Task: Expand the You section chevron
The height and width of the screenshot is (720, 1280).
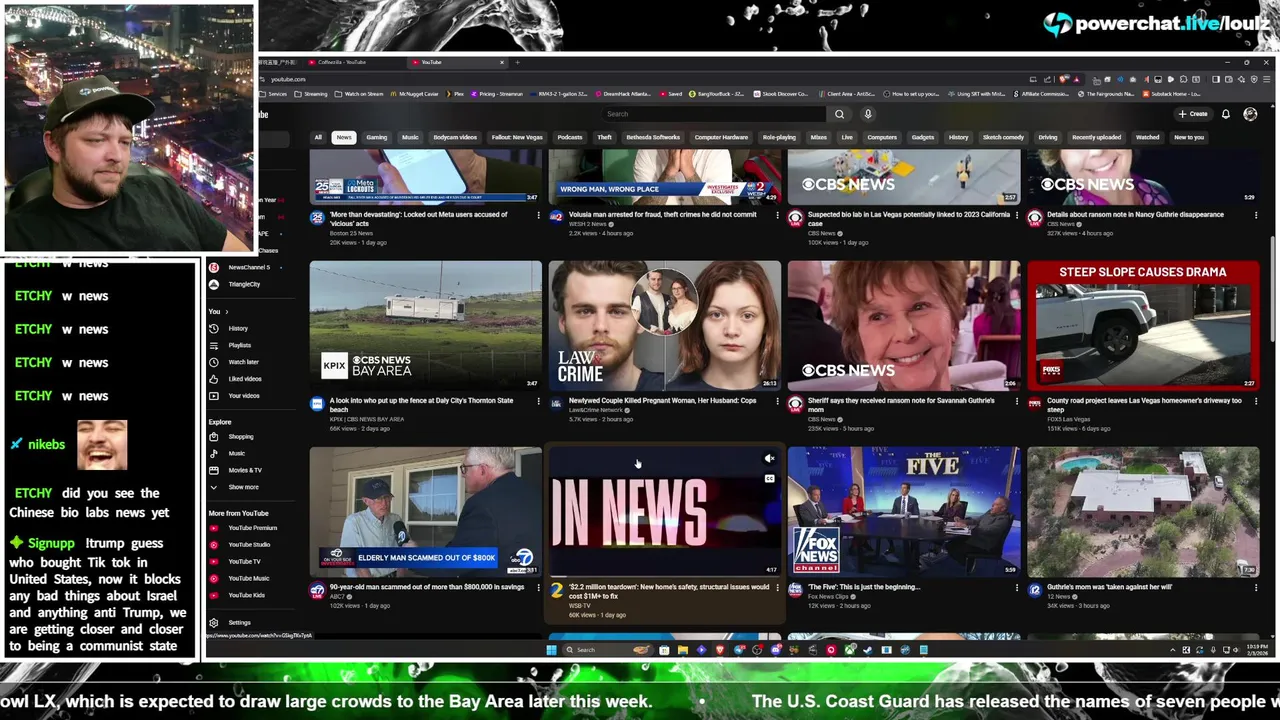Action: tap(226, 312)
